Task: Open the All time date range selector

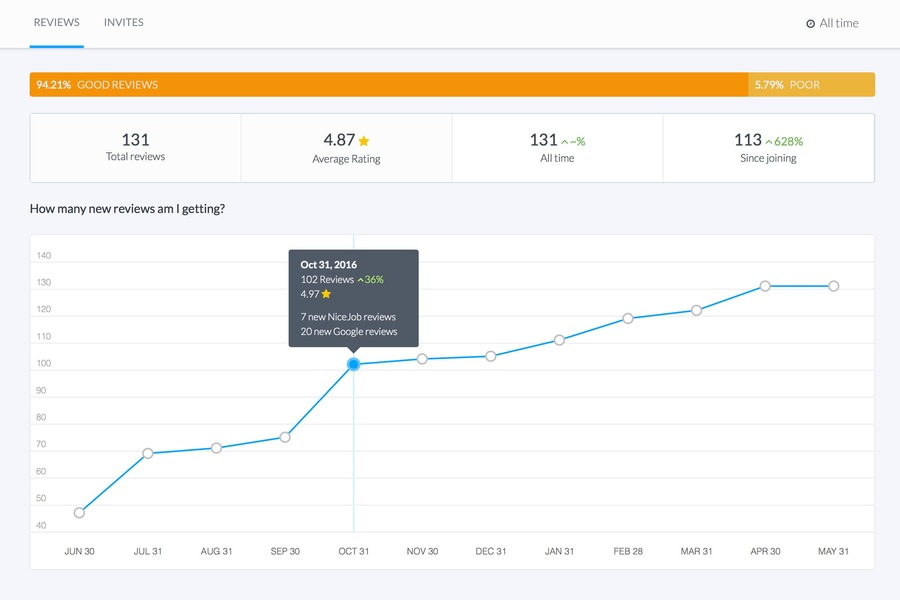Action: [832, 24]
